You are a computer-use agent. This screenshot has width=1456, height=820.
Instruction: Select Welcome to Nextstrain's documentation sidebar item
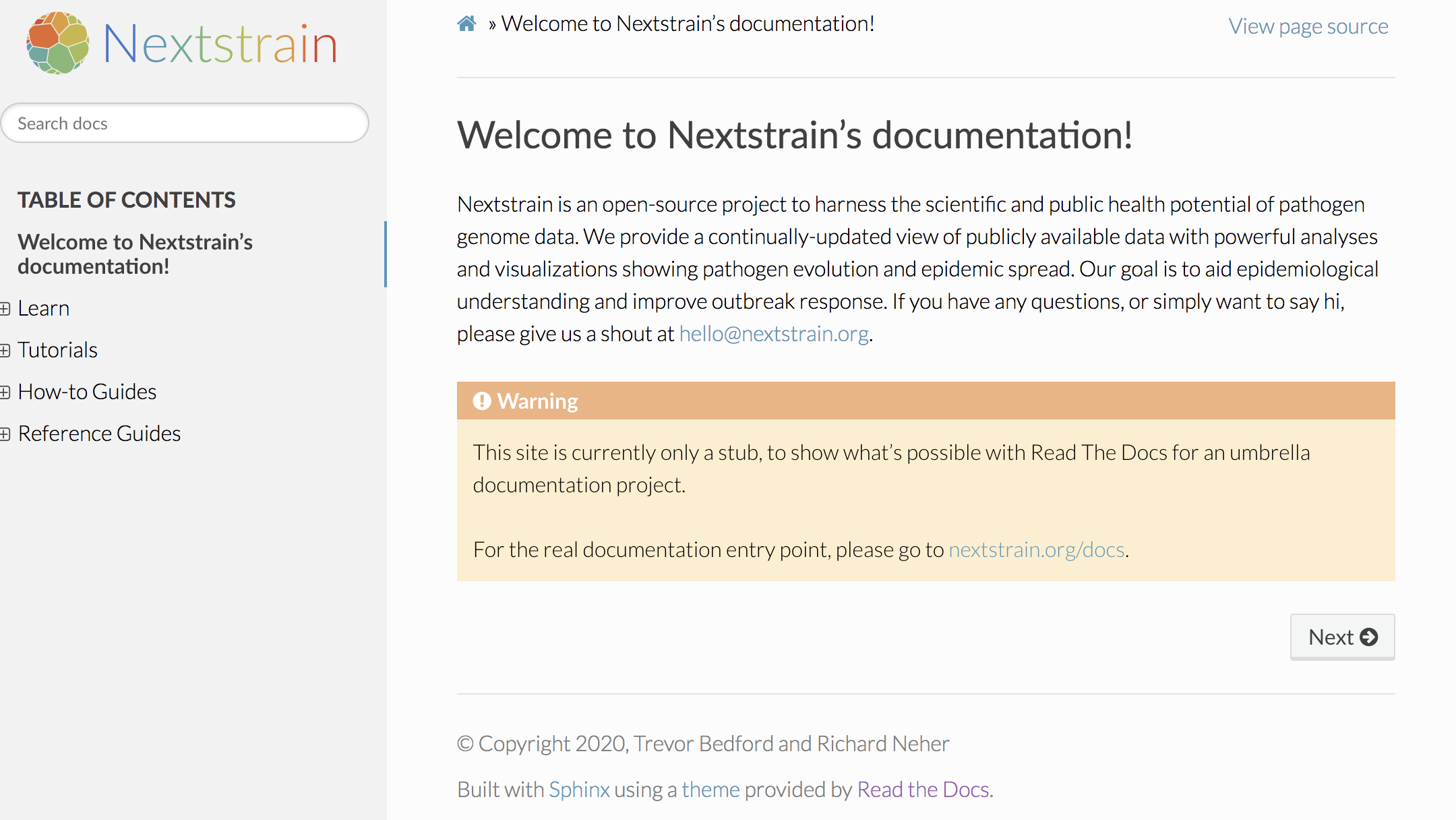135,254
